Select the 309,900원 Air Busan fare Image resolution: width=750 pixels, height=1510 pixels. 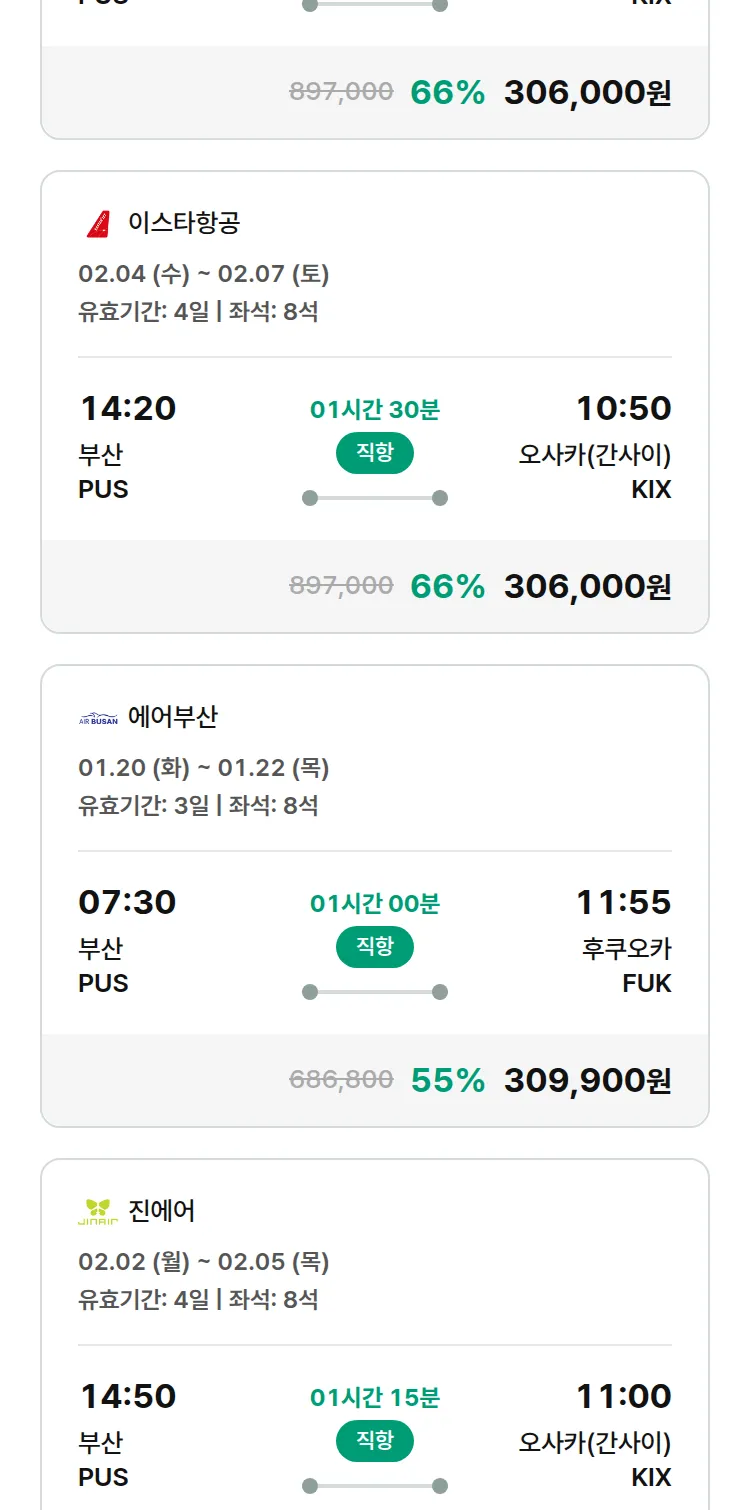click(587, 1080)
